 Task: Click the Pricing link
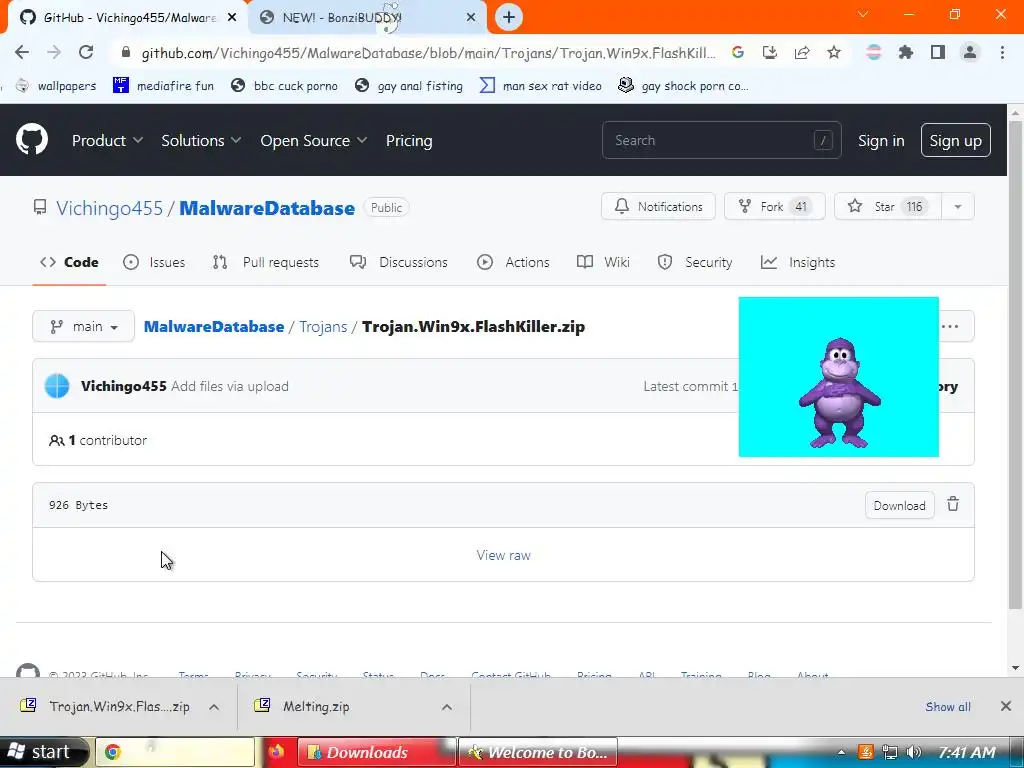[409, 140]
